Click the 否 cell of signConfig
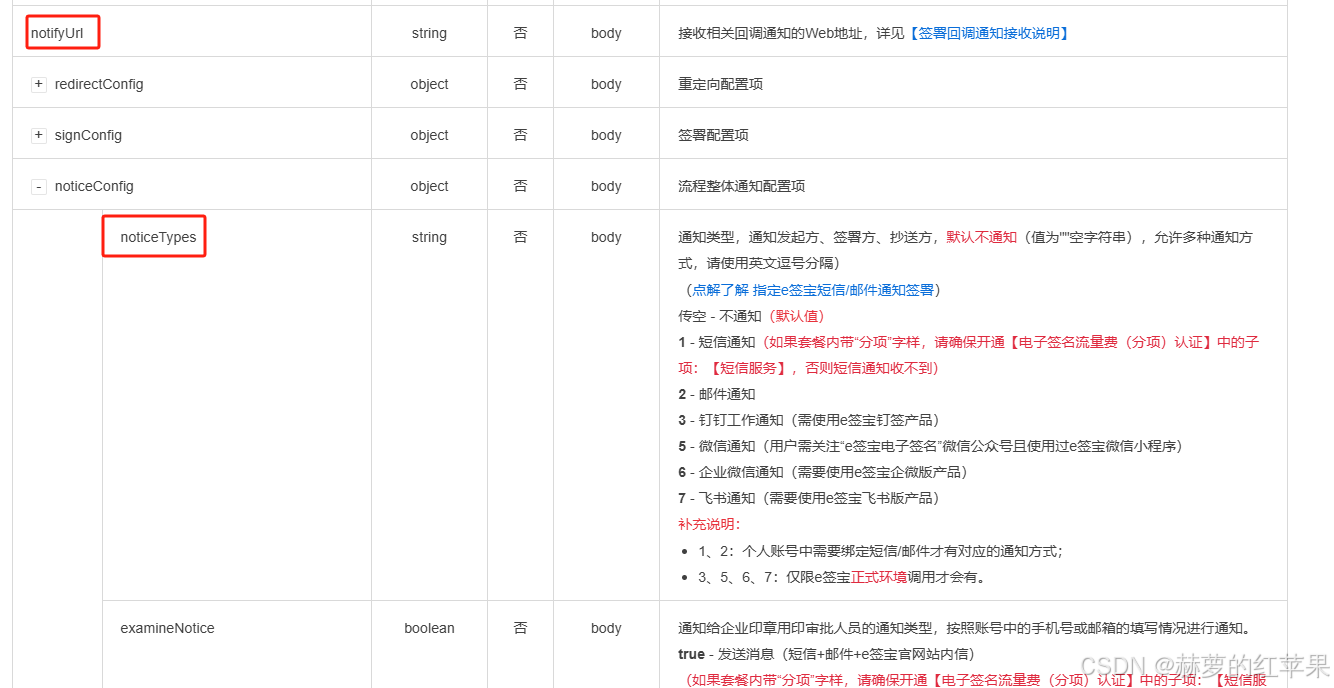The height and width of the screenshot is (688, 1334). click(x=520, y=135)
